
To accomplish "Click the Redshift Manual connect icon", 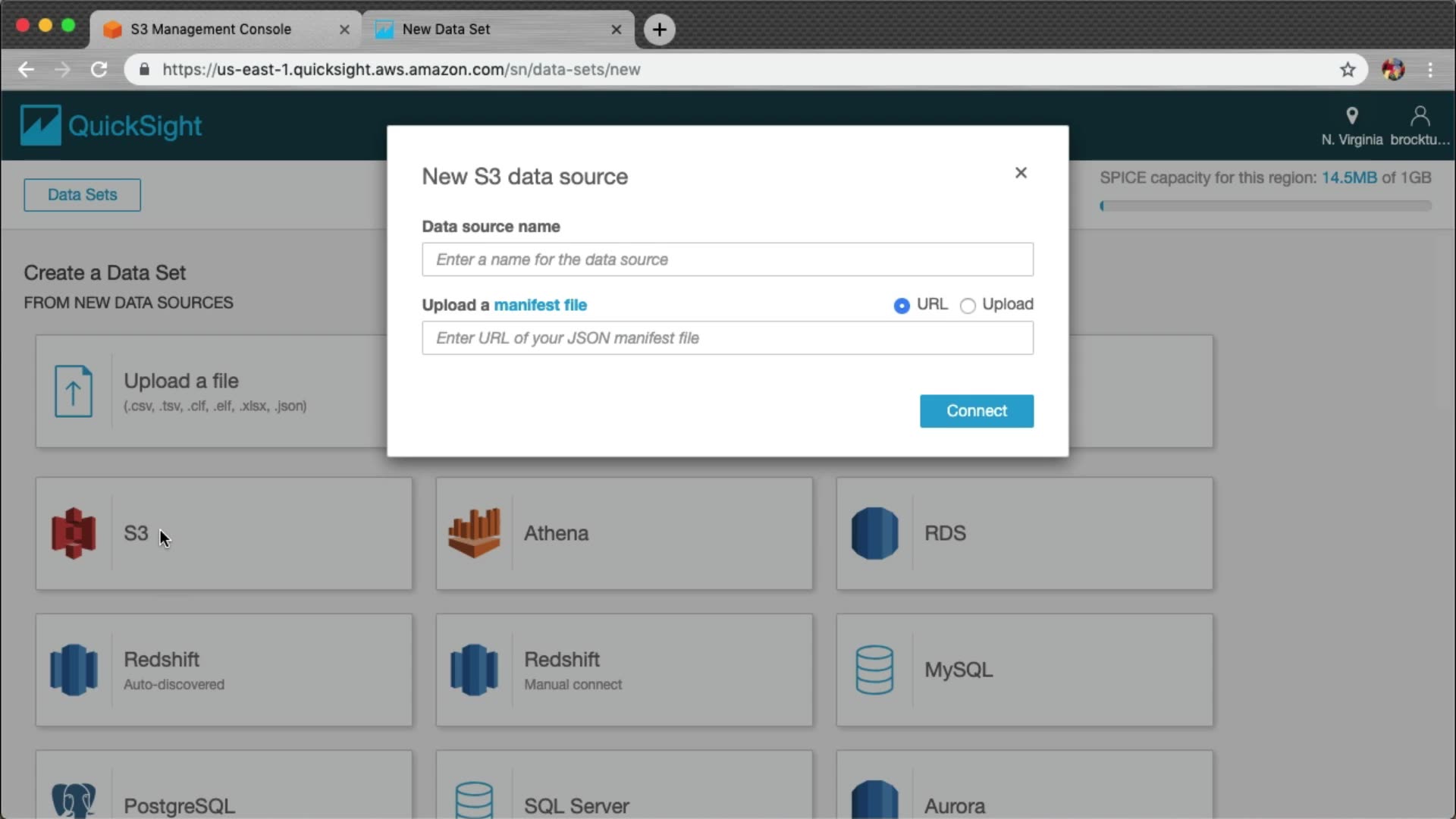I will point(474,670).
